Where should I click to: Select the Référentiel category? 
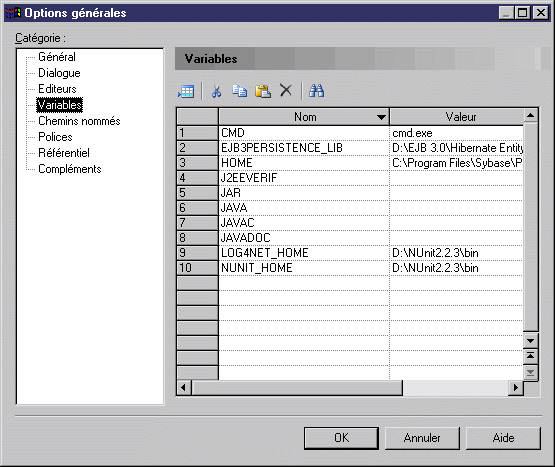coord(64,153)
